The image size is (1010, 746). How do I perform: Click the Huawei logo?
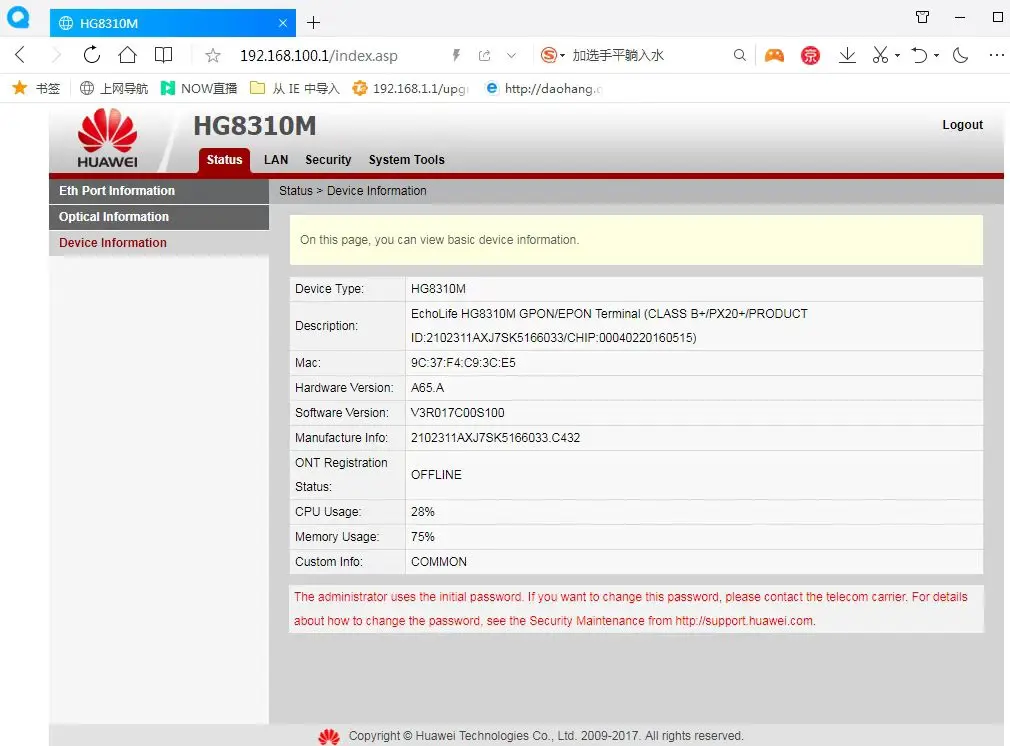(108, 138)
